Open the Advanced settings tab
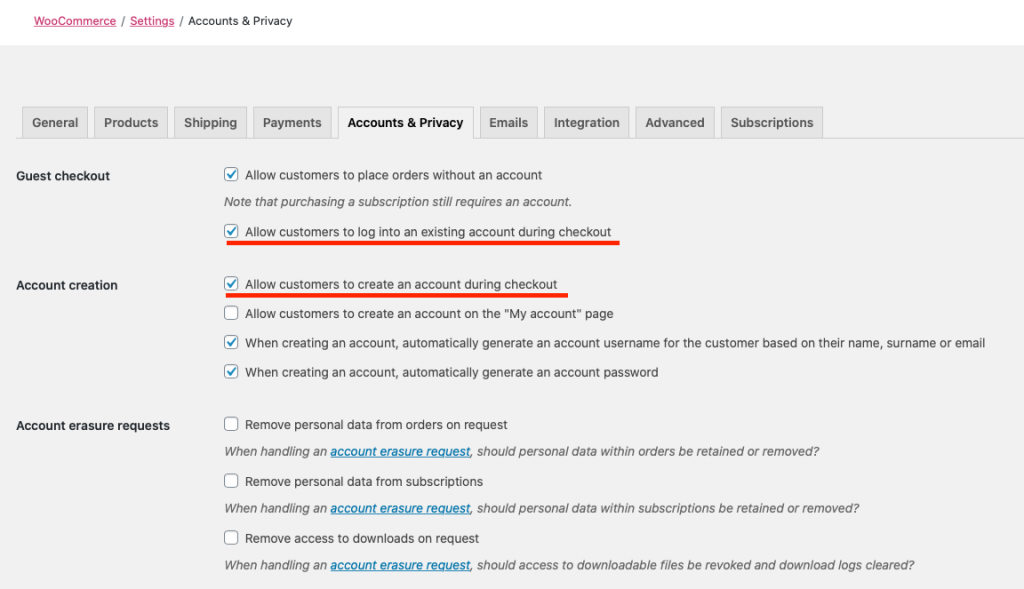 (x=675, y=123)
